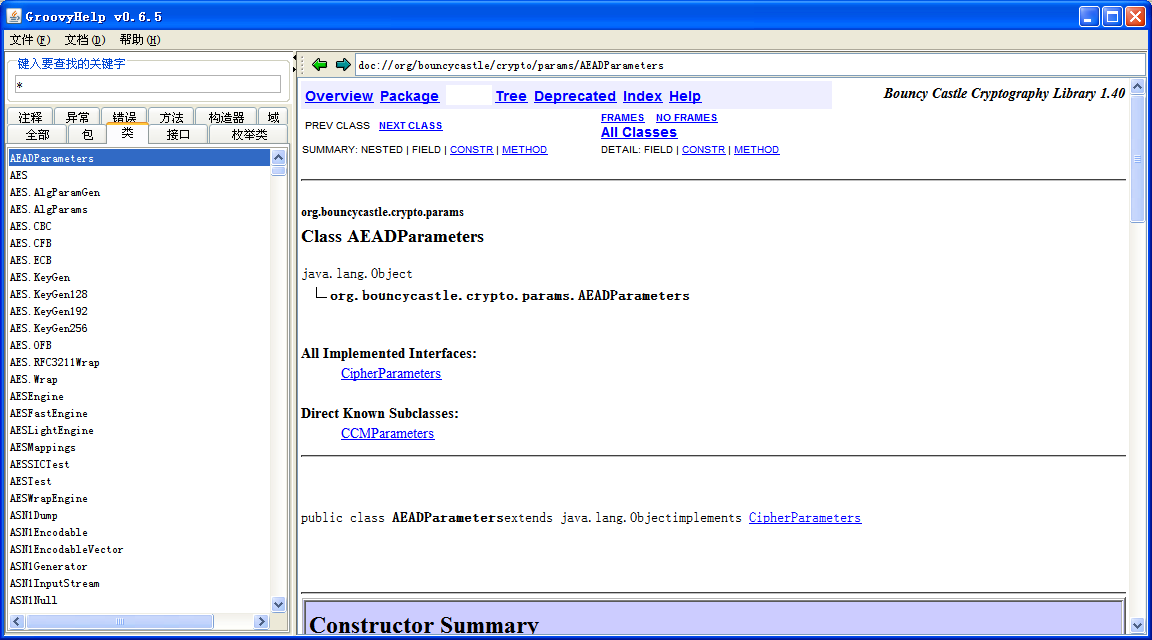This screenshot has height=640, width=1152.
Task: Click the doc URL address field
Action: (749, 65)
